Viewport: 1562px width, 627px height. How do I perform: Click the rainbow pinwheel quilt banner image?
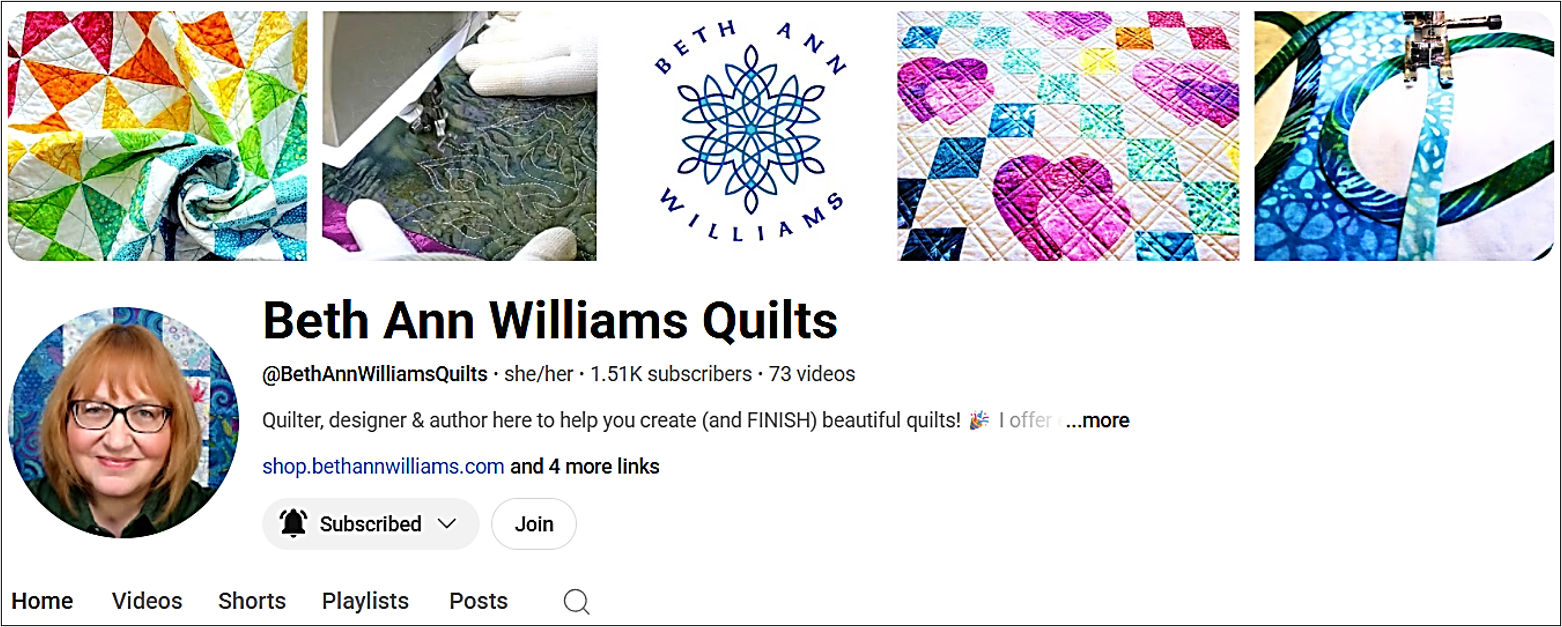(157, 136)
